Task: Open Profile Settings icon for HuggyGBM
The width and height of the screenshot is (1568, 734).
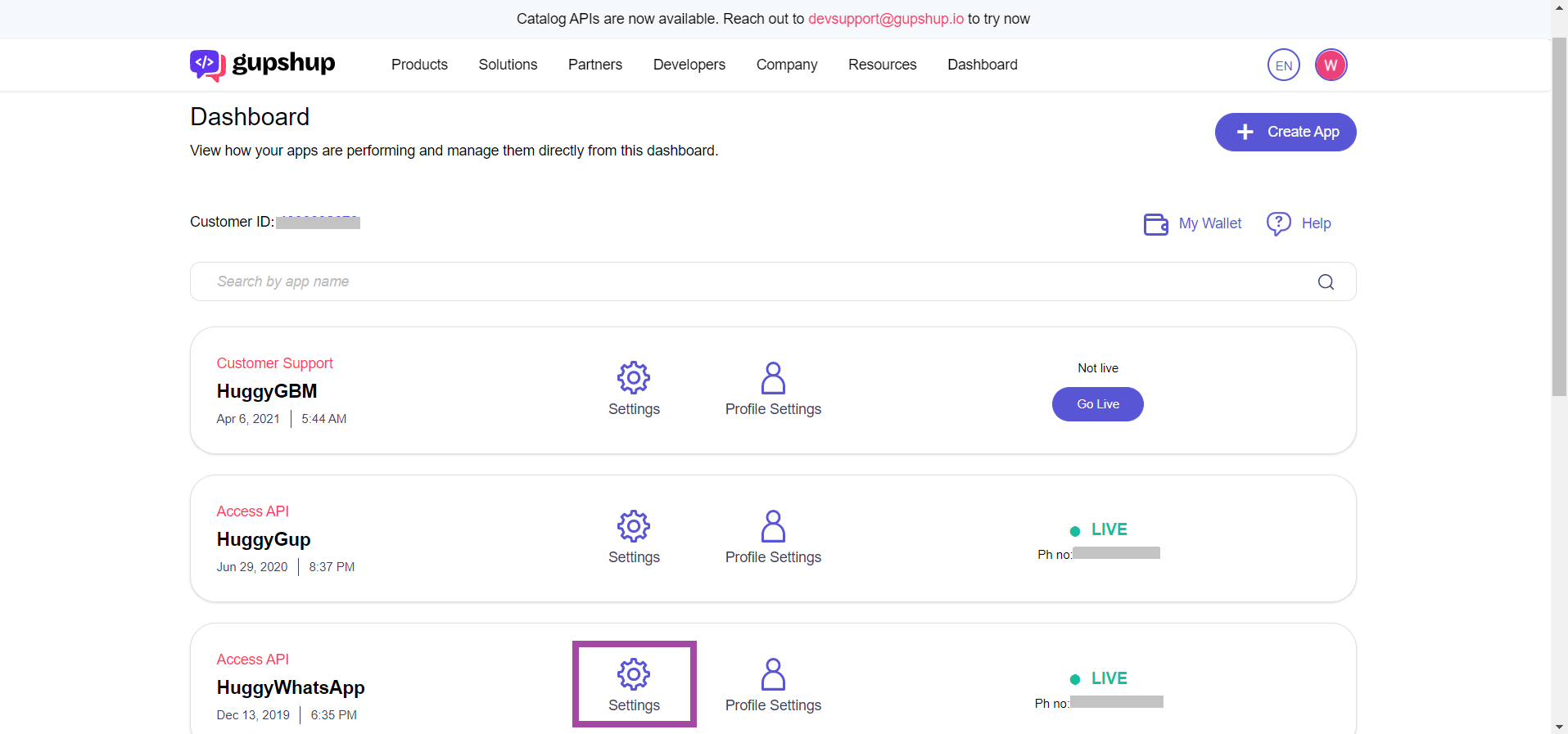Action: click(x=773, y=378)
